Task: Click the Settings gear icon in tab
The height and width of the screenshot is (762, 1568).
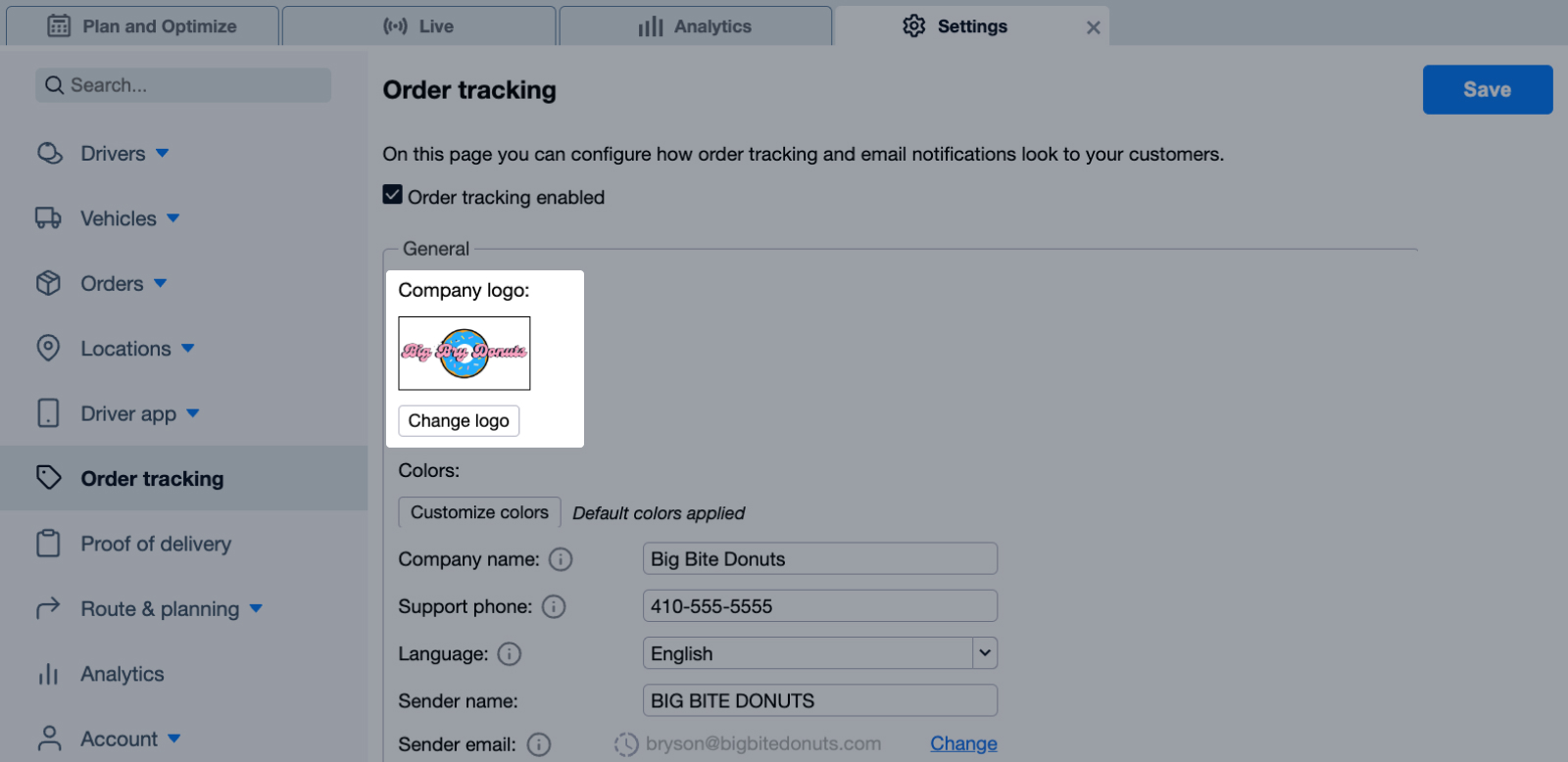Action: [x=914, y=26]
